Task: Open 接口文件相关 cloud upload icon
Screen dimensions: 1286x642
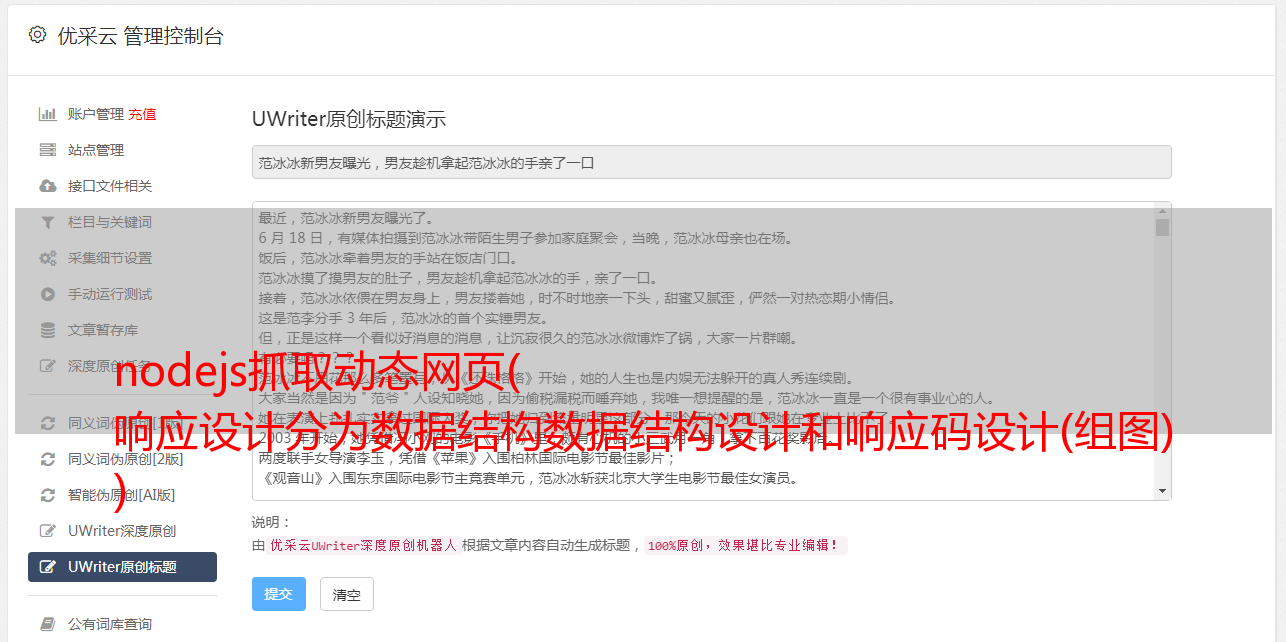Action: [x=47, y=186]
